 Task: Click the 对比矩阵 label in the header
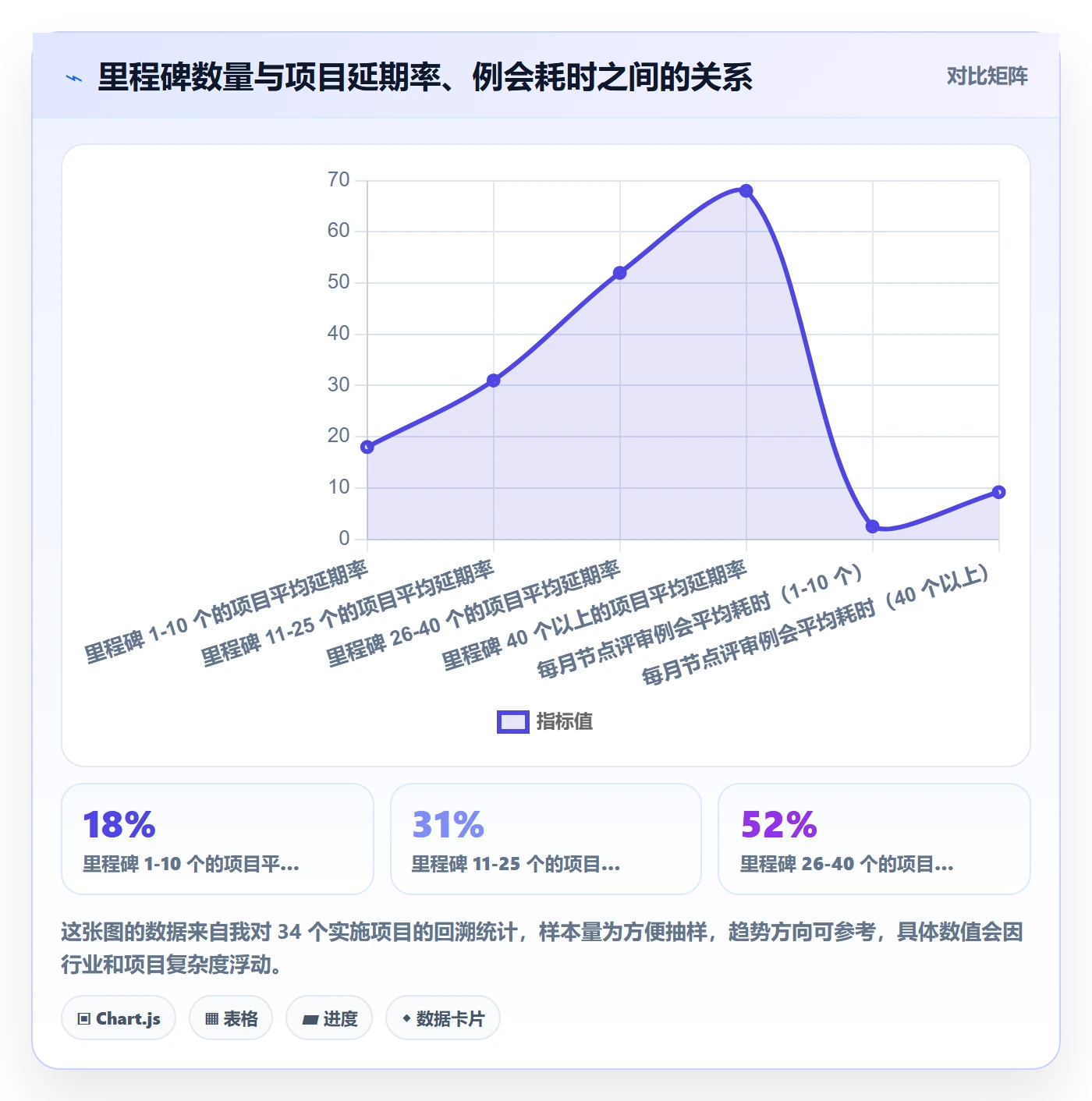987,76
